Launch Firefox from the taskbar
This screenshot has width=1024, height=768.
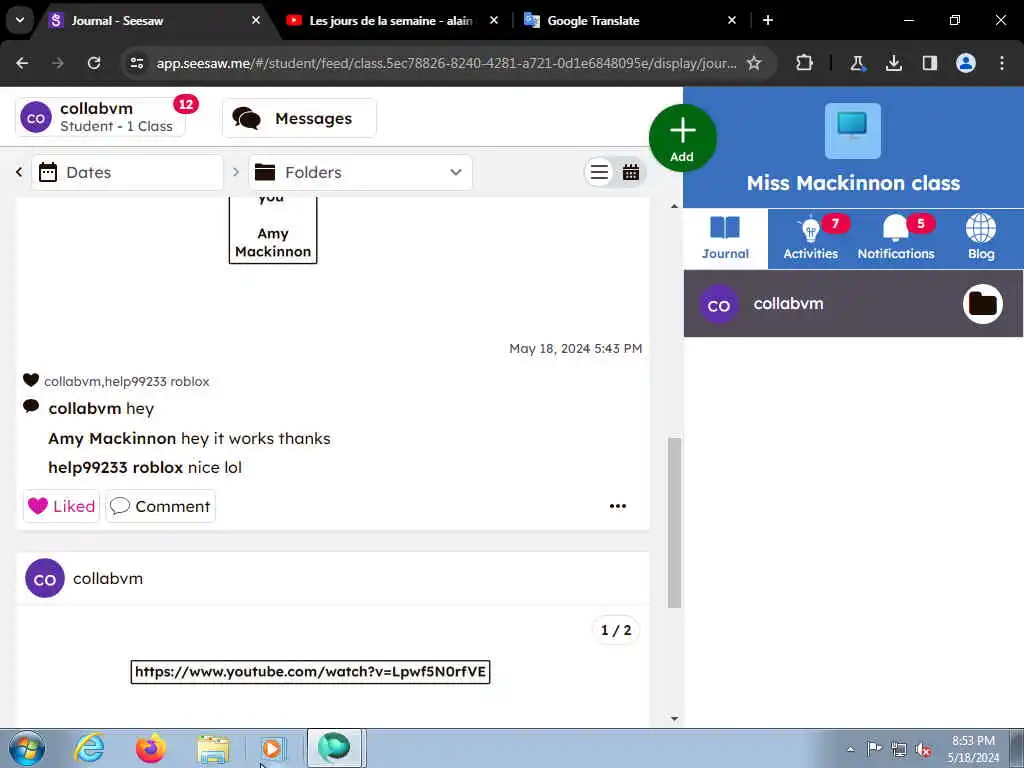[x=150, y=748]
